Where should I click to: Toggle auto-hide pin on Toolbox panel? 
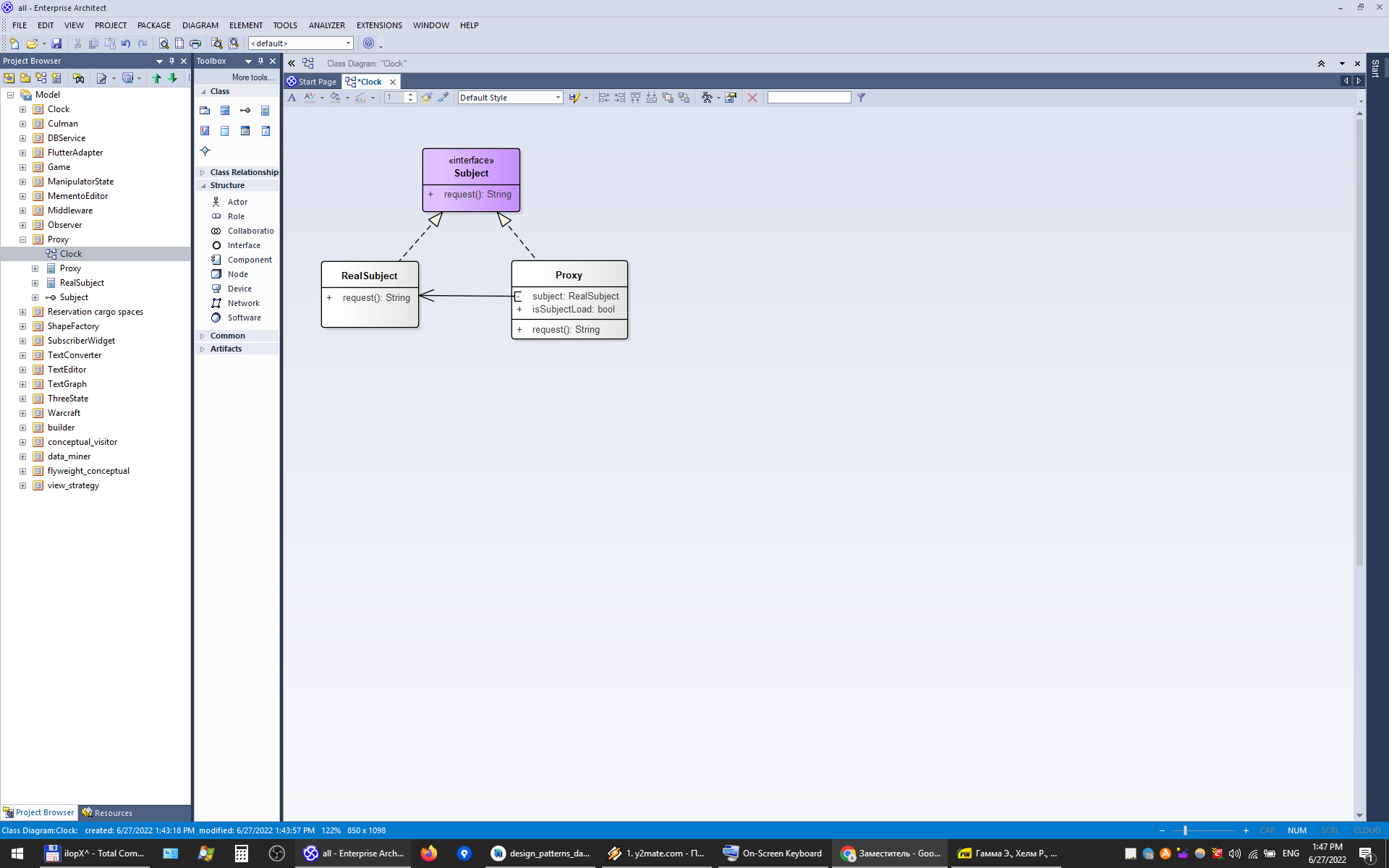coord(260,61)
